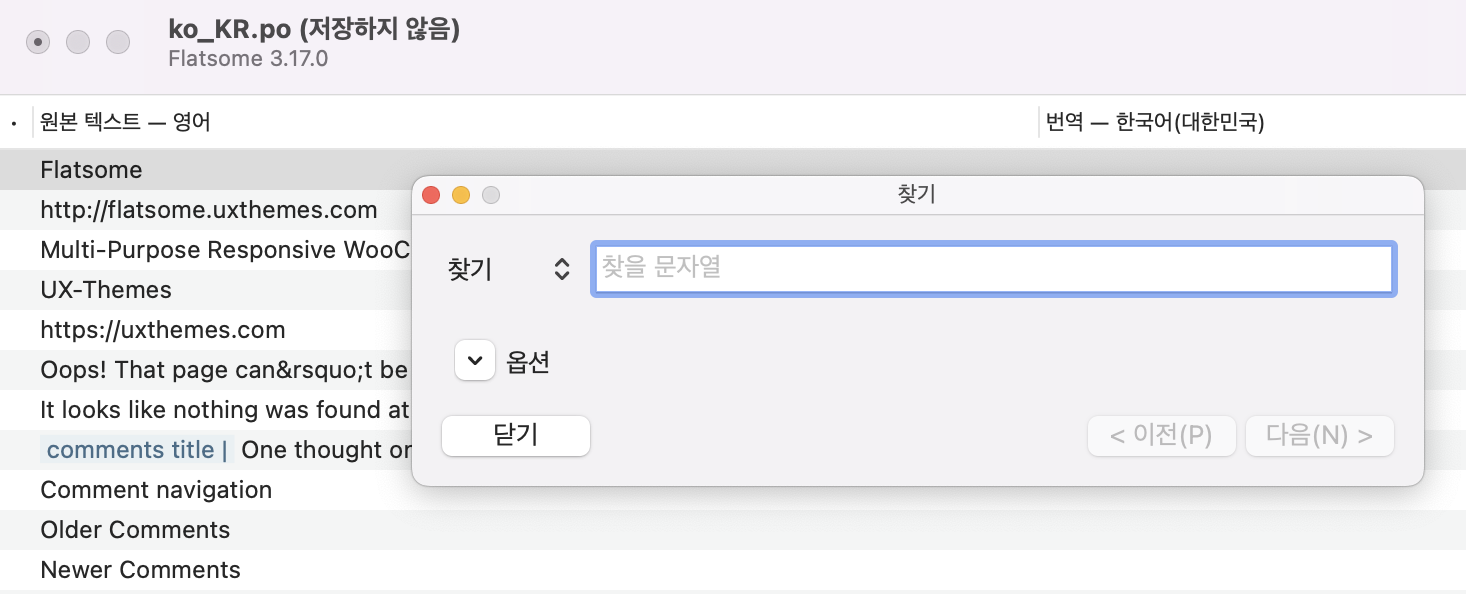This screenshot has width=1466, height=594.
Task: Select the https://uxthemes.com entry
Action: 163,330
